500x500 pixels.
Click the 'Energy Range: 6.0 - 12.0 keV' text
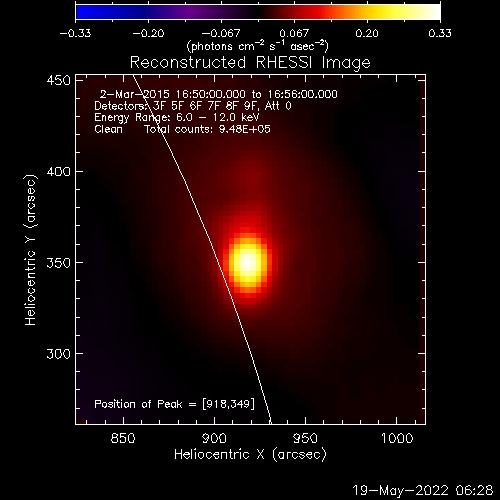coord(177,118)
